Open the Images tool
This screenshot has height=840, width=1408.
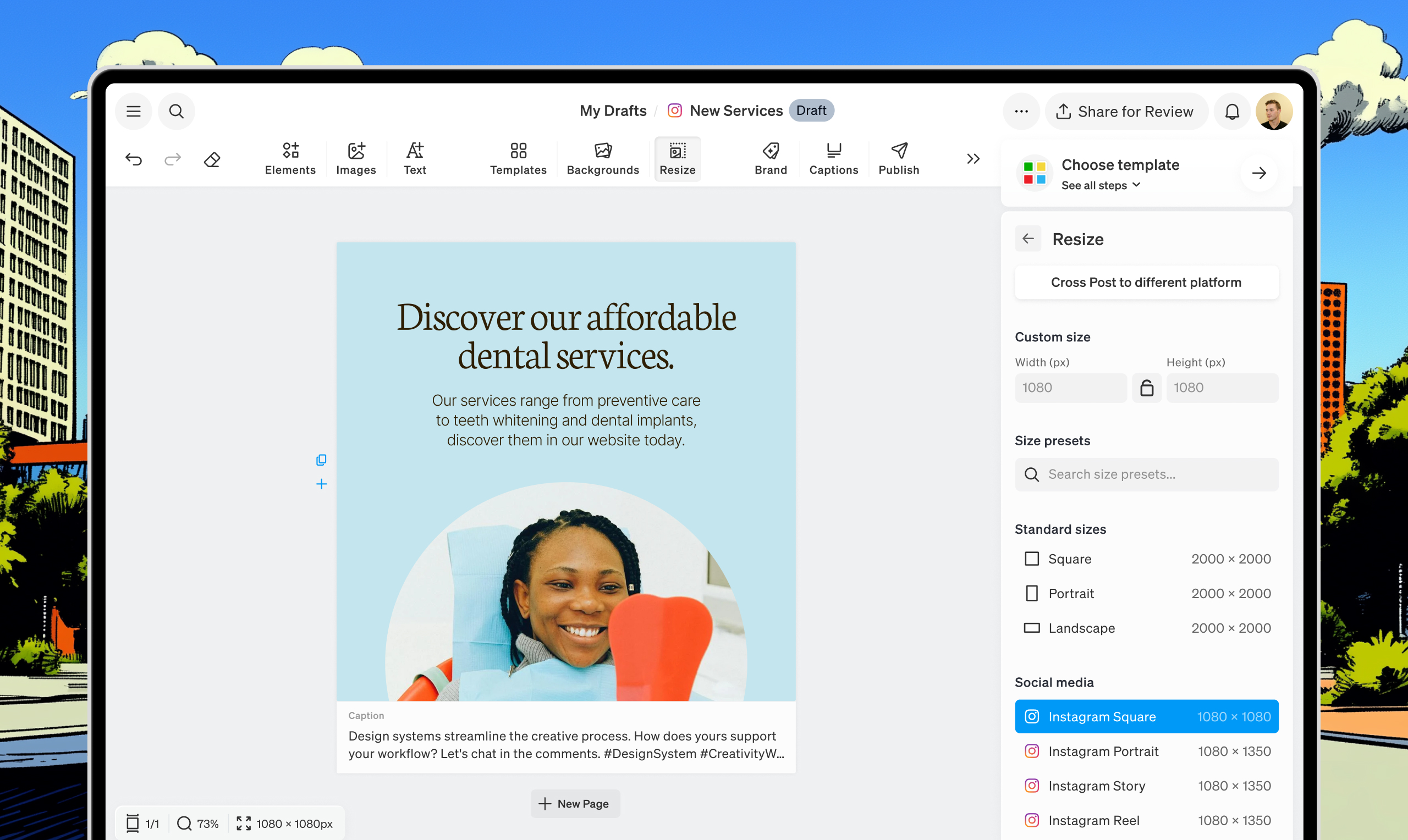pos(356,159)
